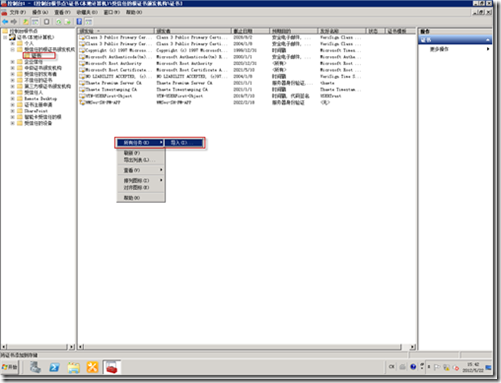This screenshot has height=383, width=501.
Task: Choose 导入 in the context submenu
Action: [184, 143]
